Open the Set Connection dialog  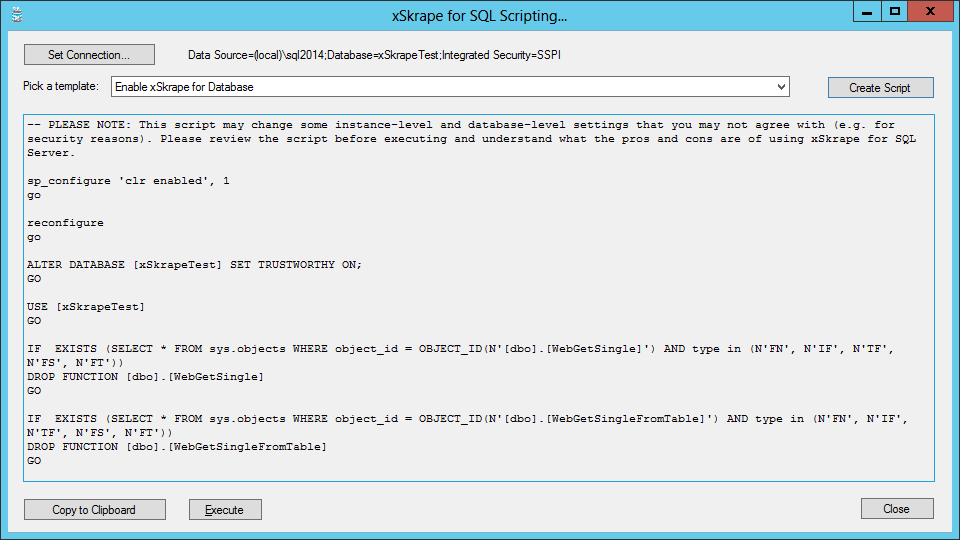coord(89,54)
